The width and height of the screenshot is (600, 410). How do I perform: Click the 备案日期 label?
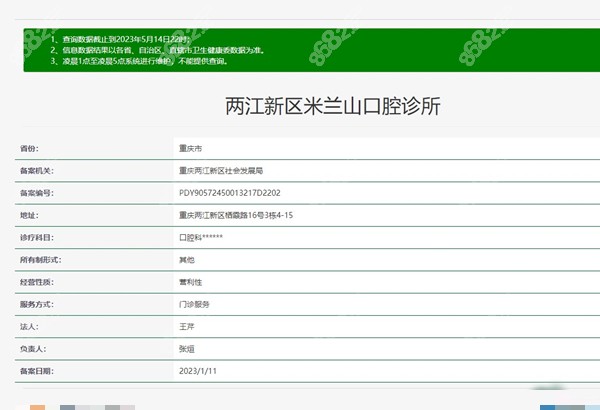click(37, 371)
